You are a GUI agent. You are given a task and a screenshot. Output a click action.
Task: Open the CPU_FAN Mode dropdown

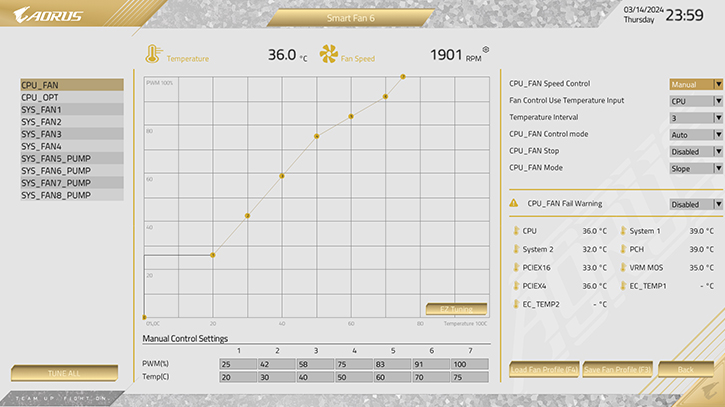point(696,168)
